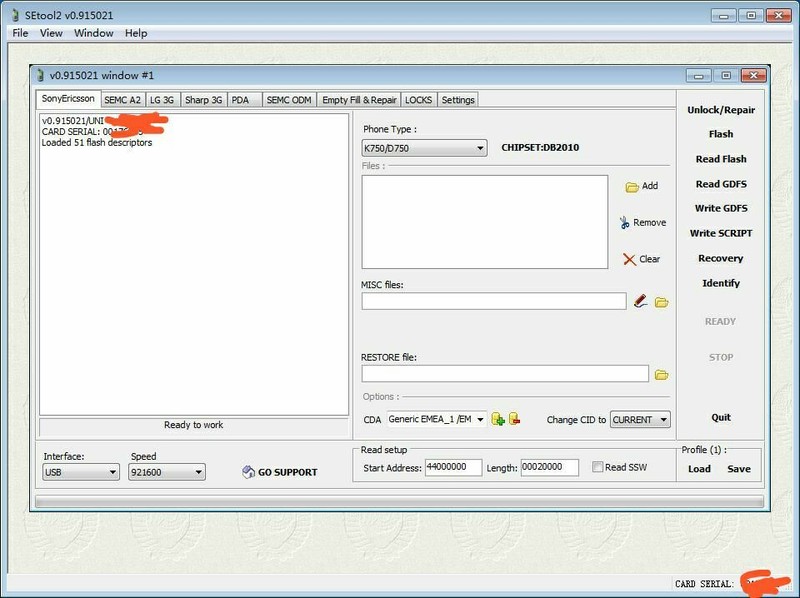Click the add CDA entry icon
This screenshot has width=800, height=598.
[x=497, y=419]
